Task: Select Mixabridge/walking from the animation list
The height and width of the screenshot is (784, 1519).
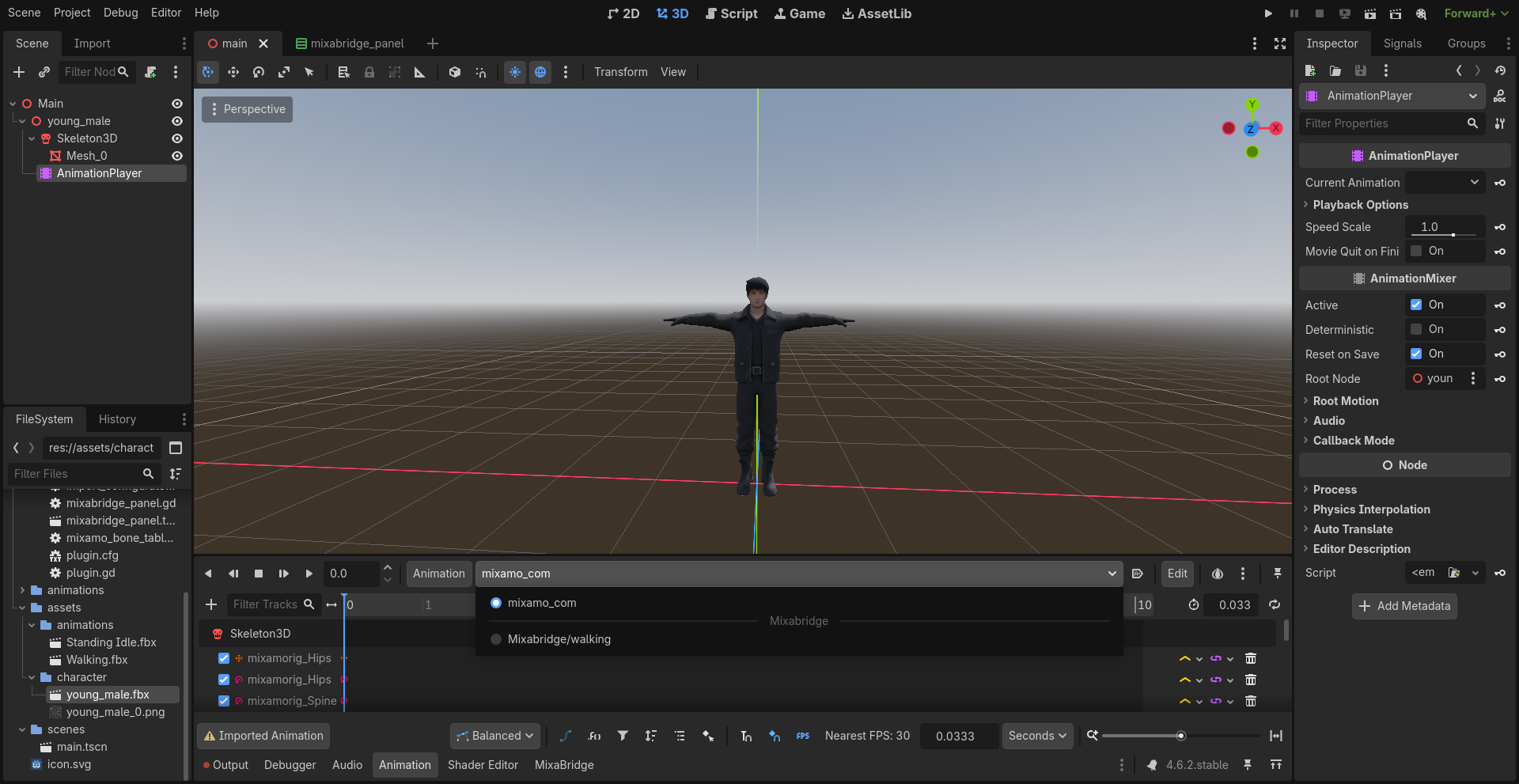Action: [x=559, y=638]
